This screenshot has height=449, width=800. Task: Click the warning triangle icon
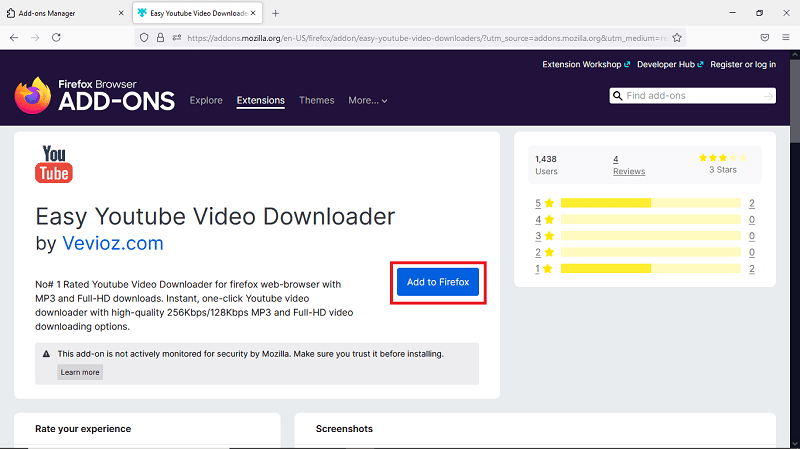pos(46,354)
